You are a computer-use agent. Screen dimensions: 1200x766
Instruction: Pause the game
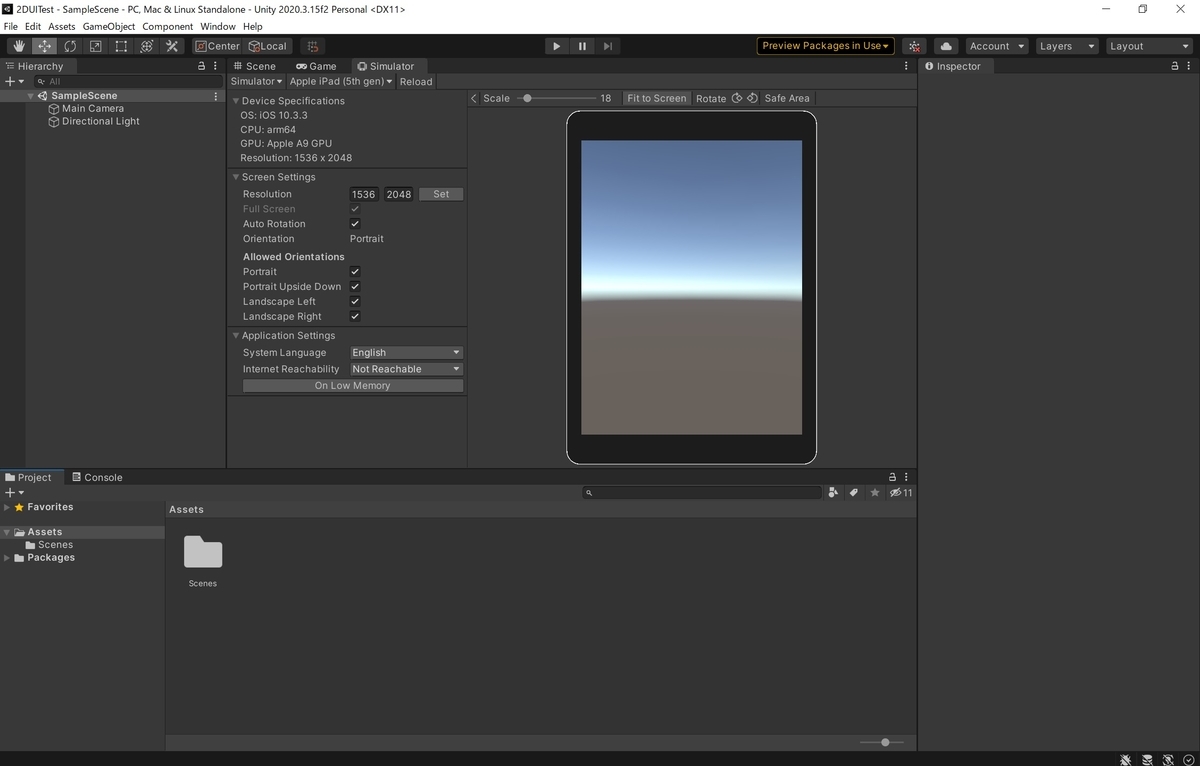point(582,46)
